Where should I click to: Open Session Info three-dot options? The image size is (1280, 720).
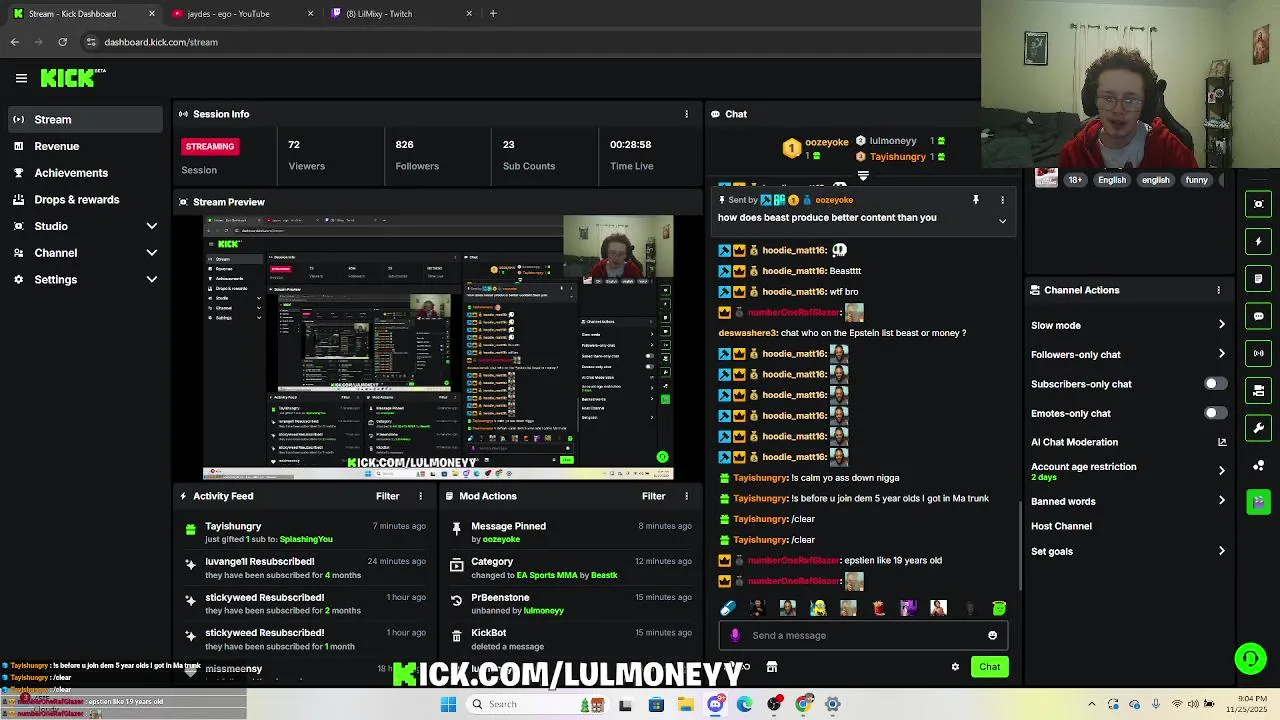click(x=686, y=114)
